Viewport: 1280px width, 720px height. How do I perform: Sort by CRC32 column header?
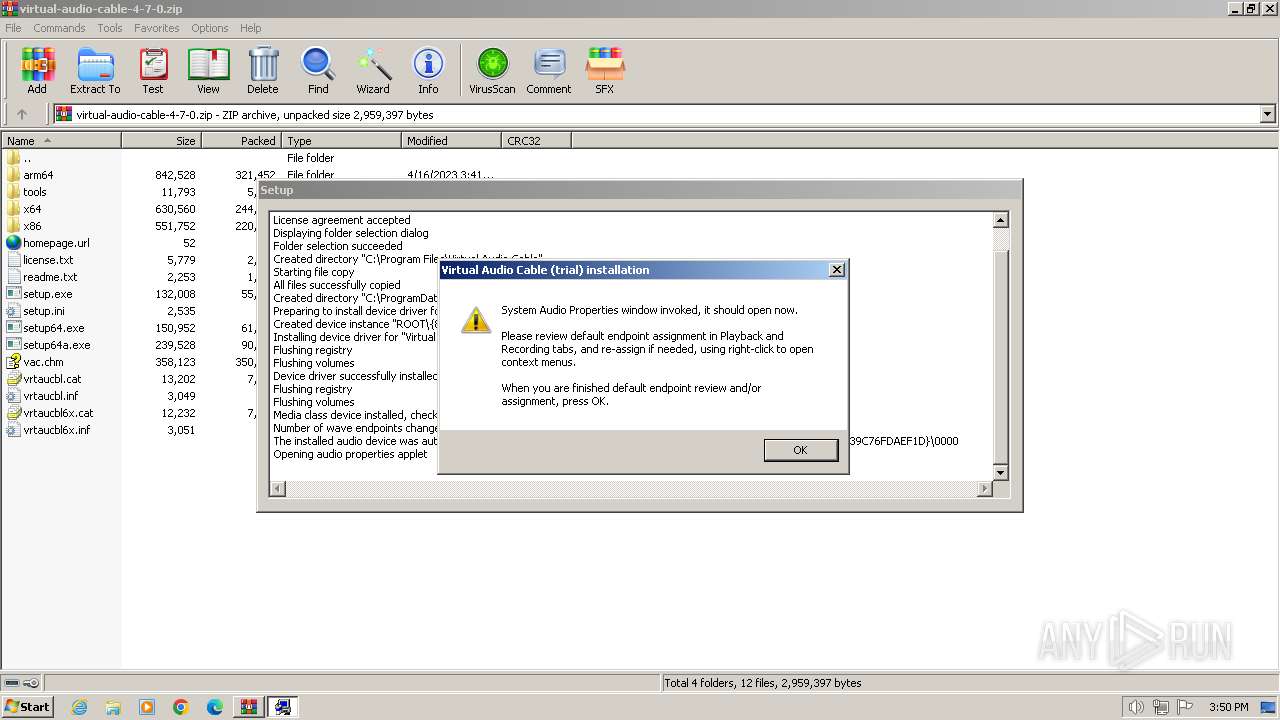[536, 141]
